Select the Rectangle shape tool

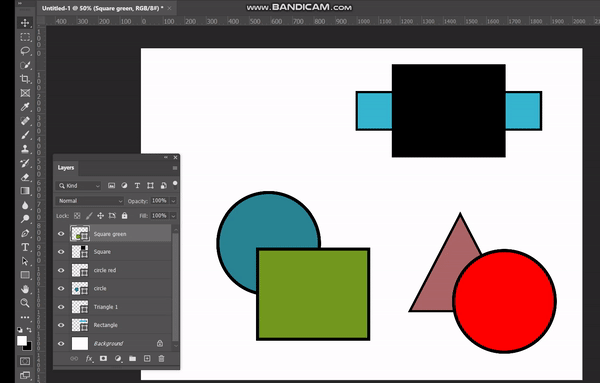pos(25,275)
